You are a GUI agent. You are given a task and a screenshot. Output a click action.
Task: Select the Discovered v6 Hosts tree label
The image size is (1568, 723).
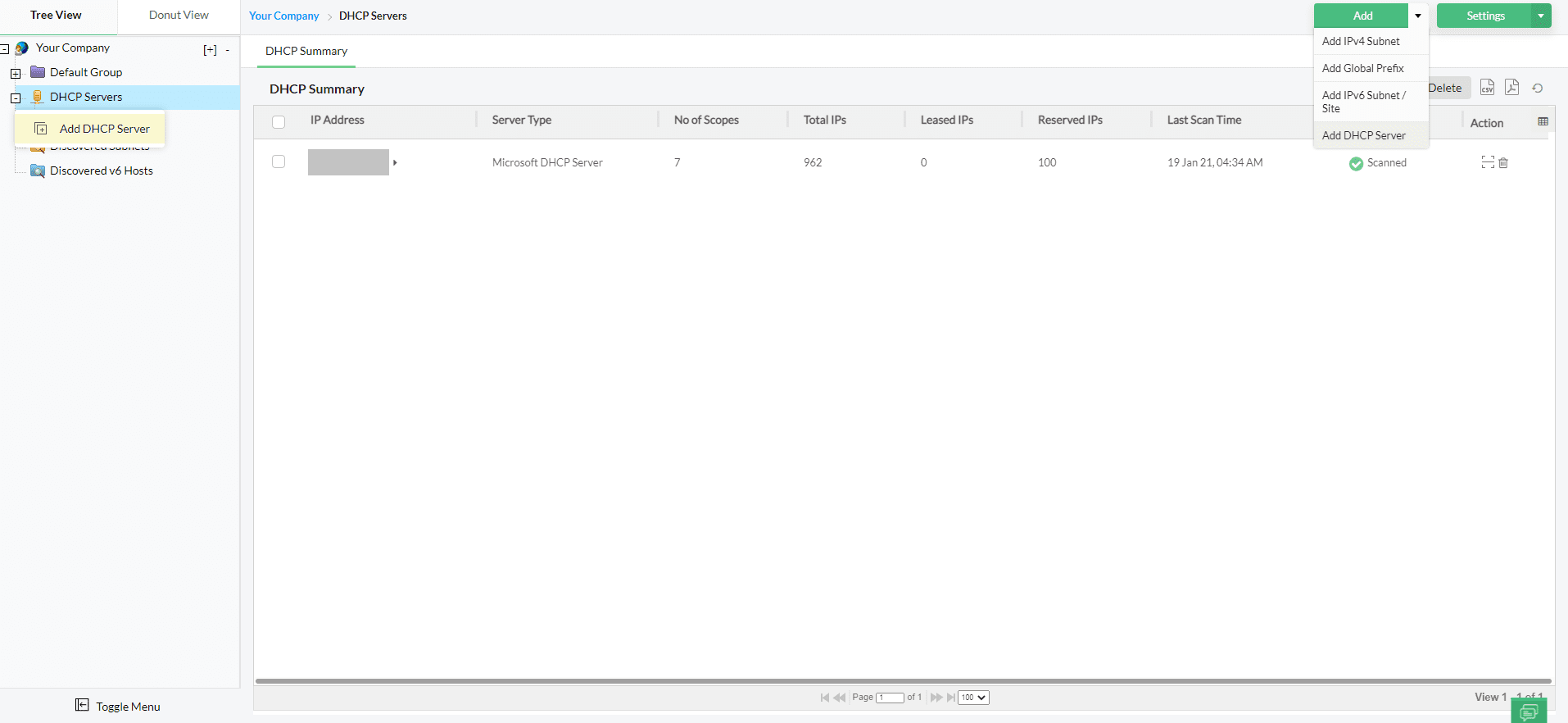pos(102,171)
